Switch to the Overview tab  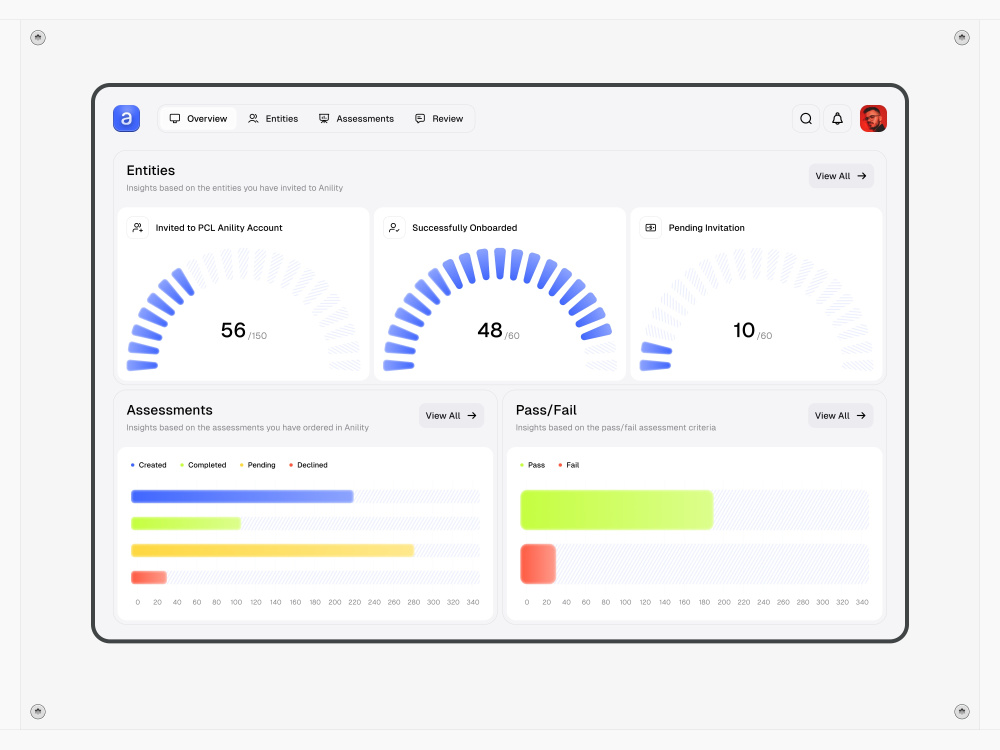click(x=198, y=119)
